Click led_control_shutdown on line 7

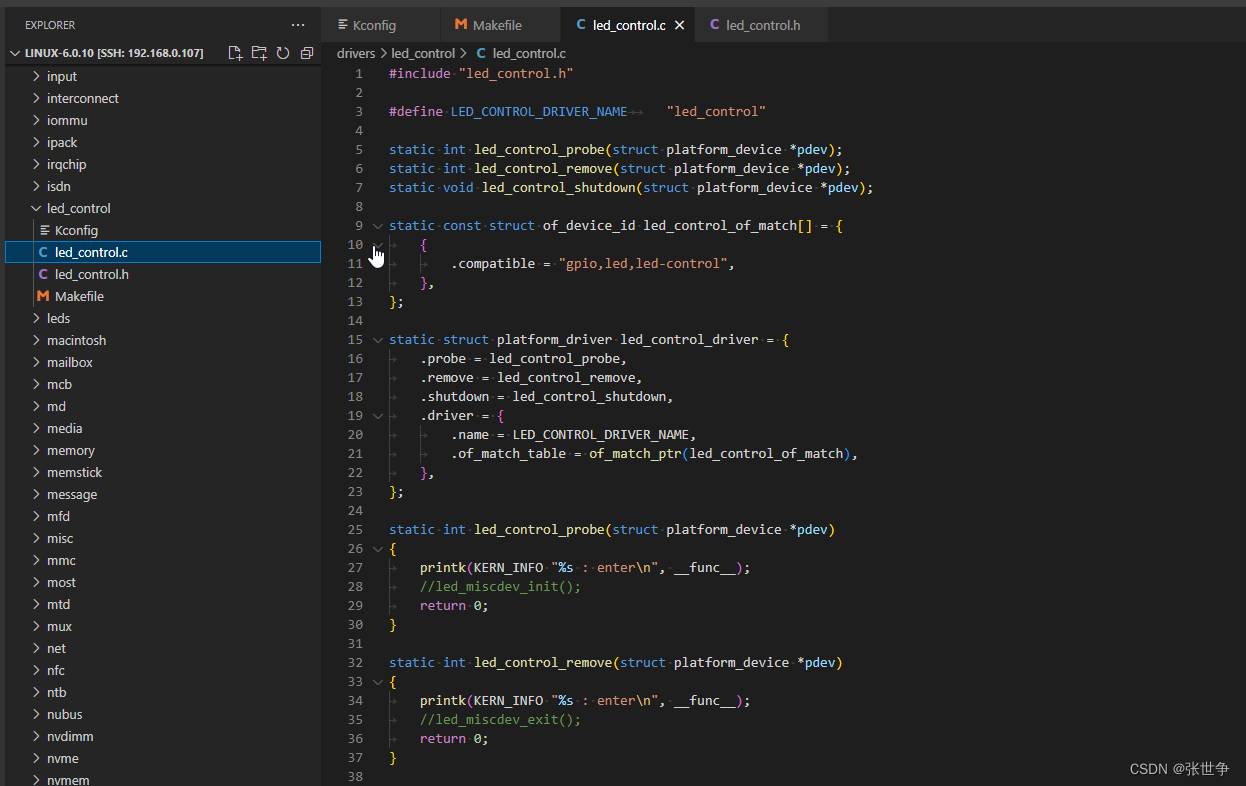558,188
